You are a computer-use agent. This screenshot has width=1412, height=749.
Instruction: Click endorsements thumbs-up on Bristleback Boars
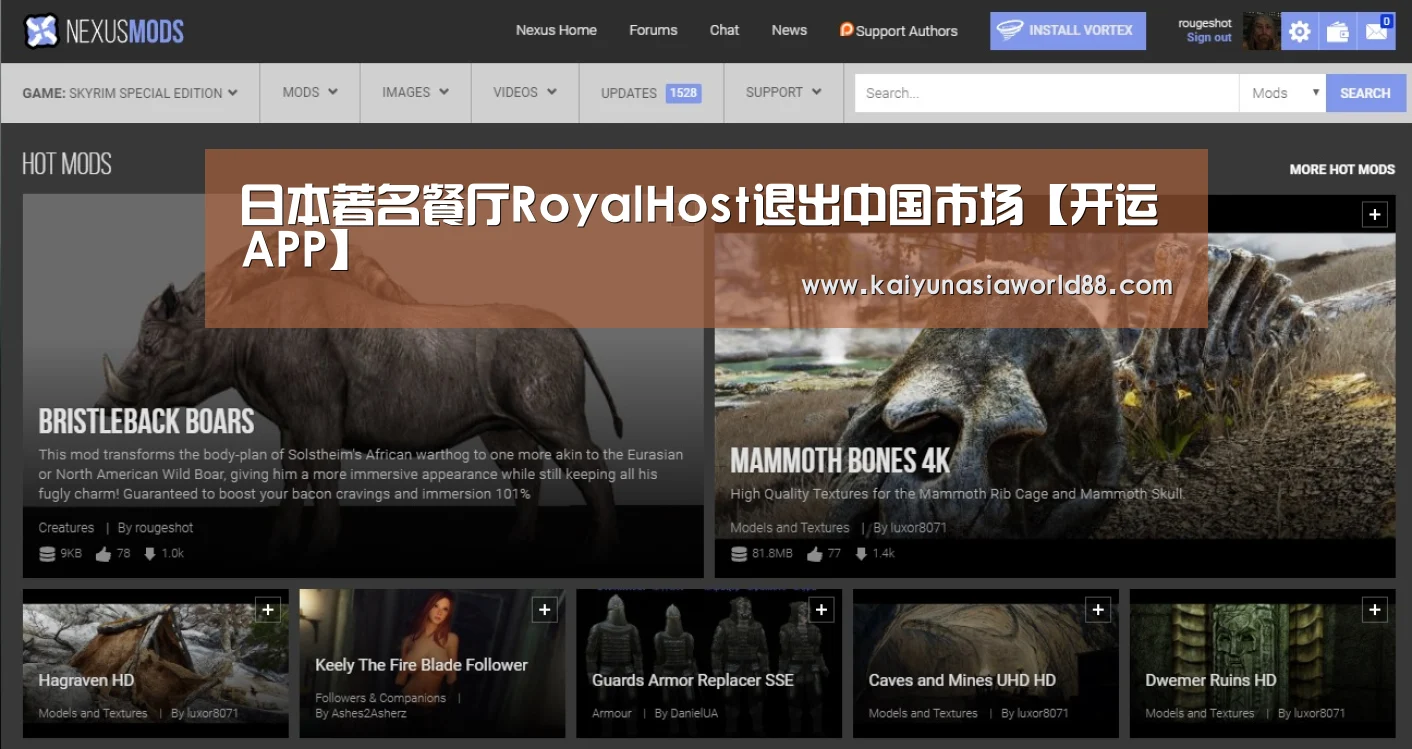[103, 554]
